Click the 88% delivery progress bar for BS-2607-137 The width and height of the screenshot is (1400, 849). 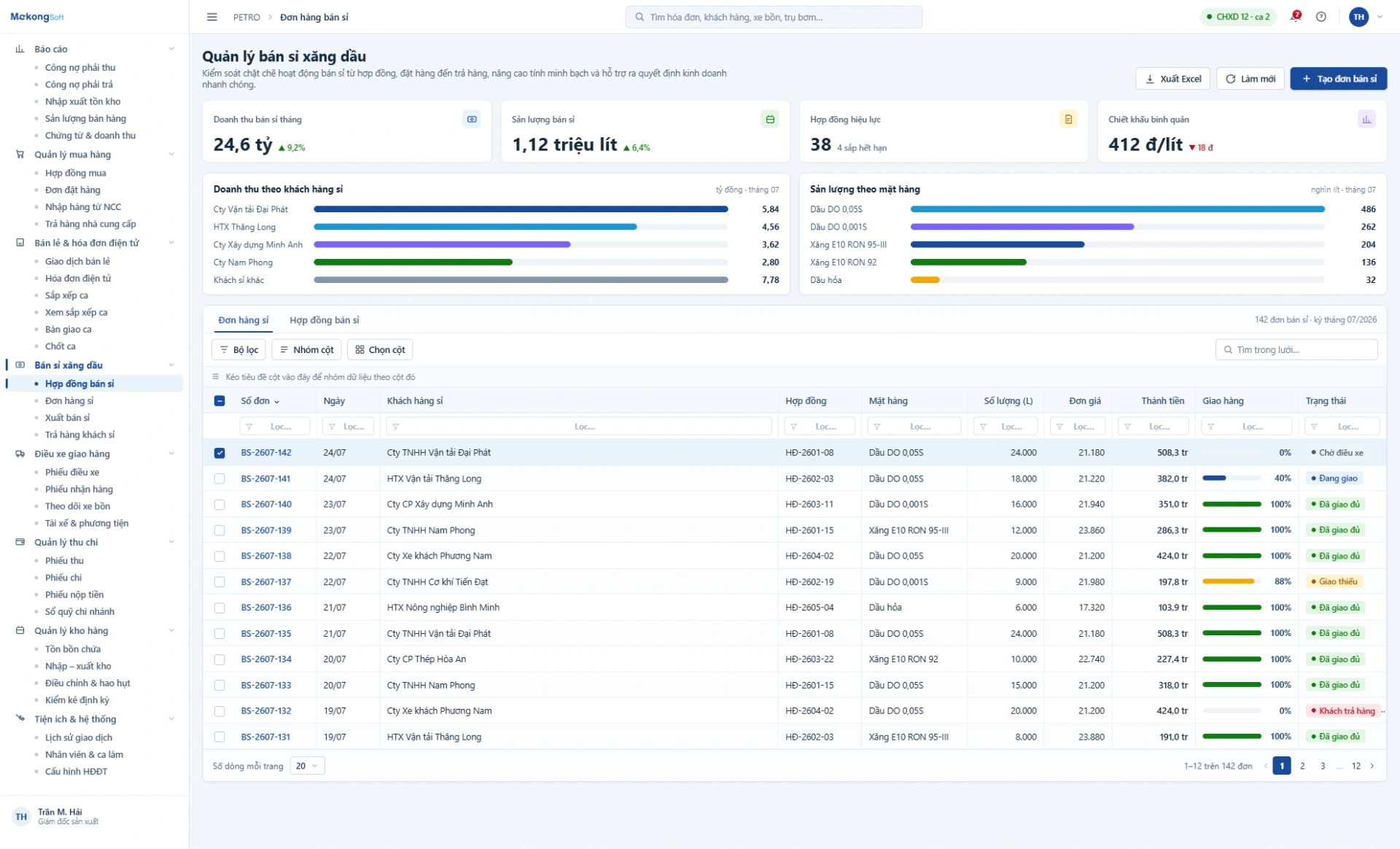pos(1232,582)
